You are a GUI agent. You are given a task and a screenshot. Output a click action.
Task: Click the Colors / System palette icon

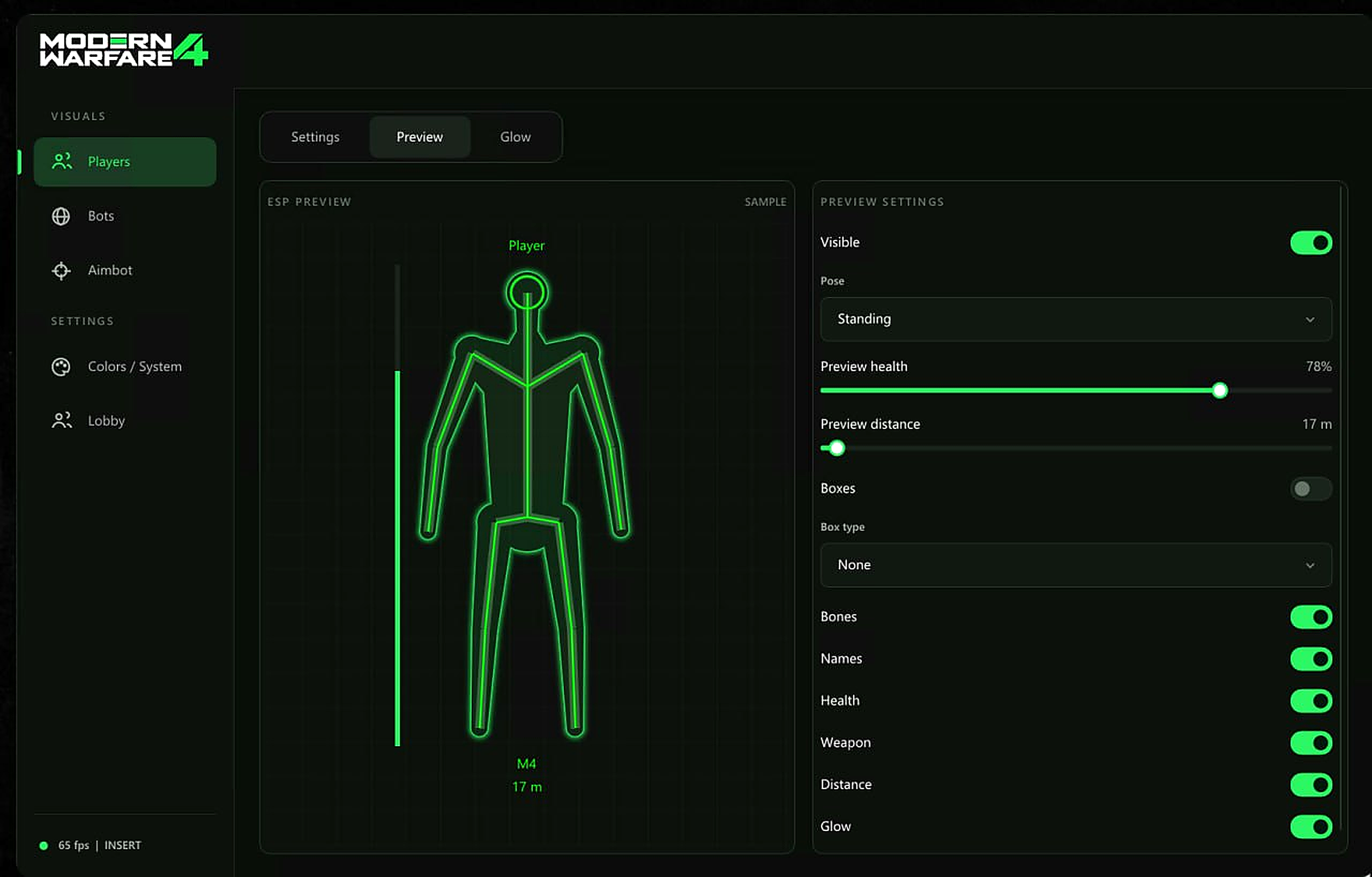point(61,367)
